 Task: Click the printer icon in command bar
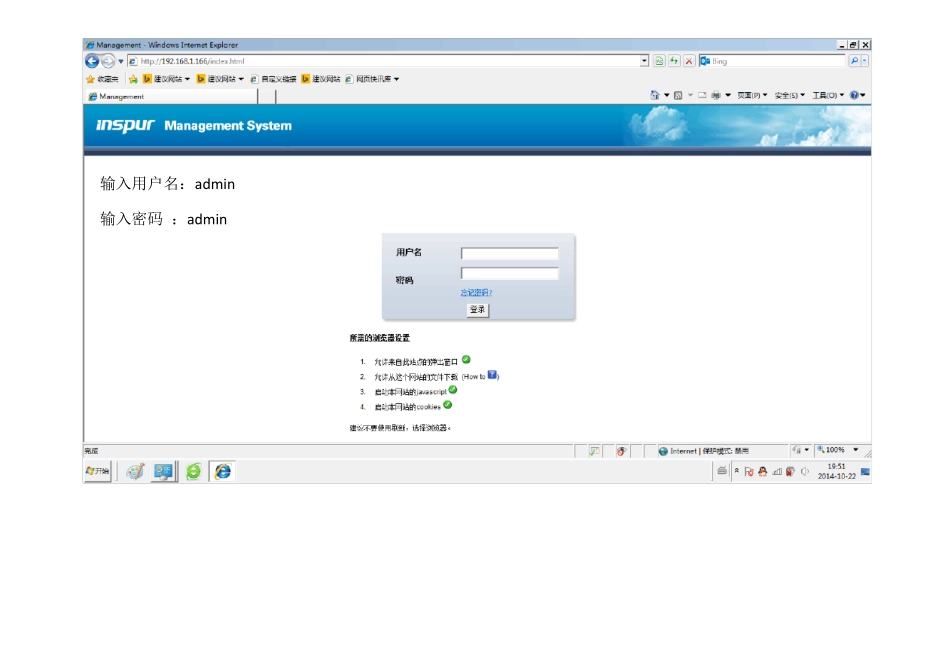coord(716,95)
